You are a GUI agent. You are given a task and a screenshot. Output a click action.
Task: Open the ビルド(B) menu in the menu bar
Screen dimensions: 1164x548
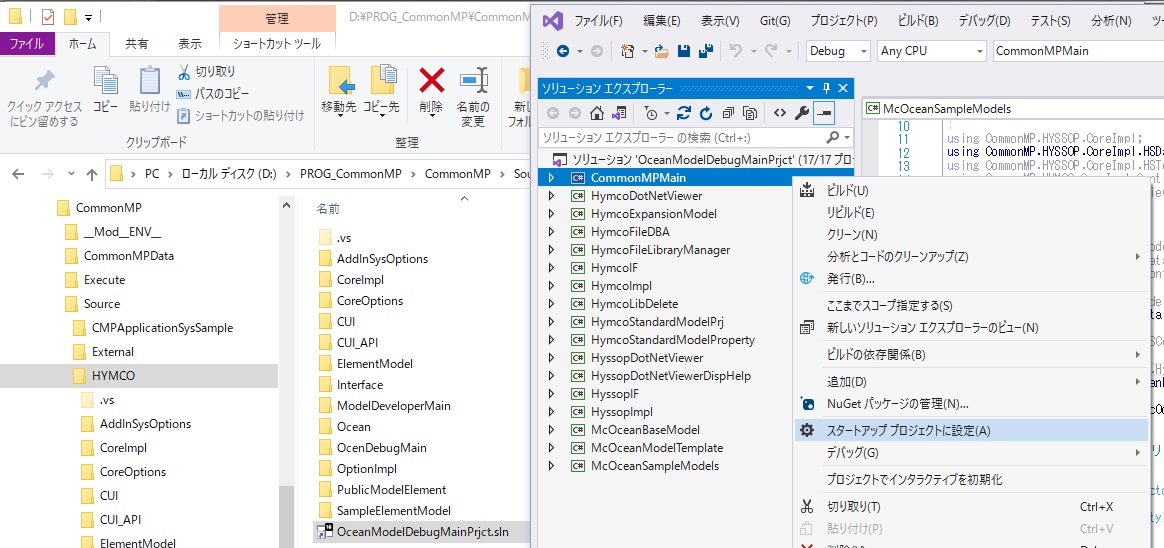[917, 21]
